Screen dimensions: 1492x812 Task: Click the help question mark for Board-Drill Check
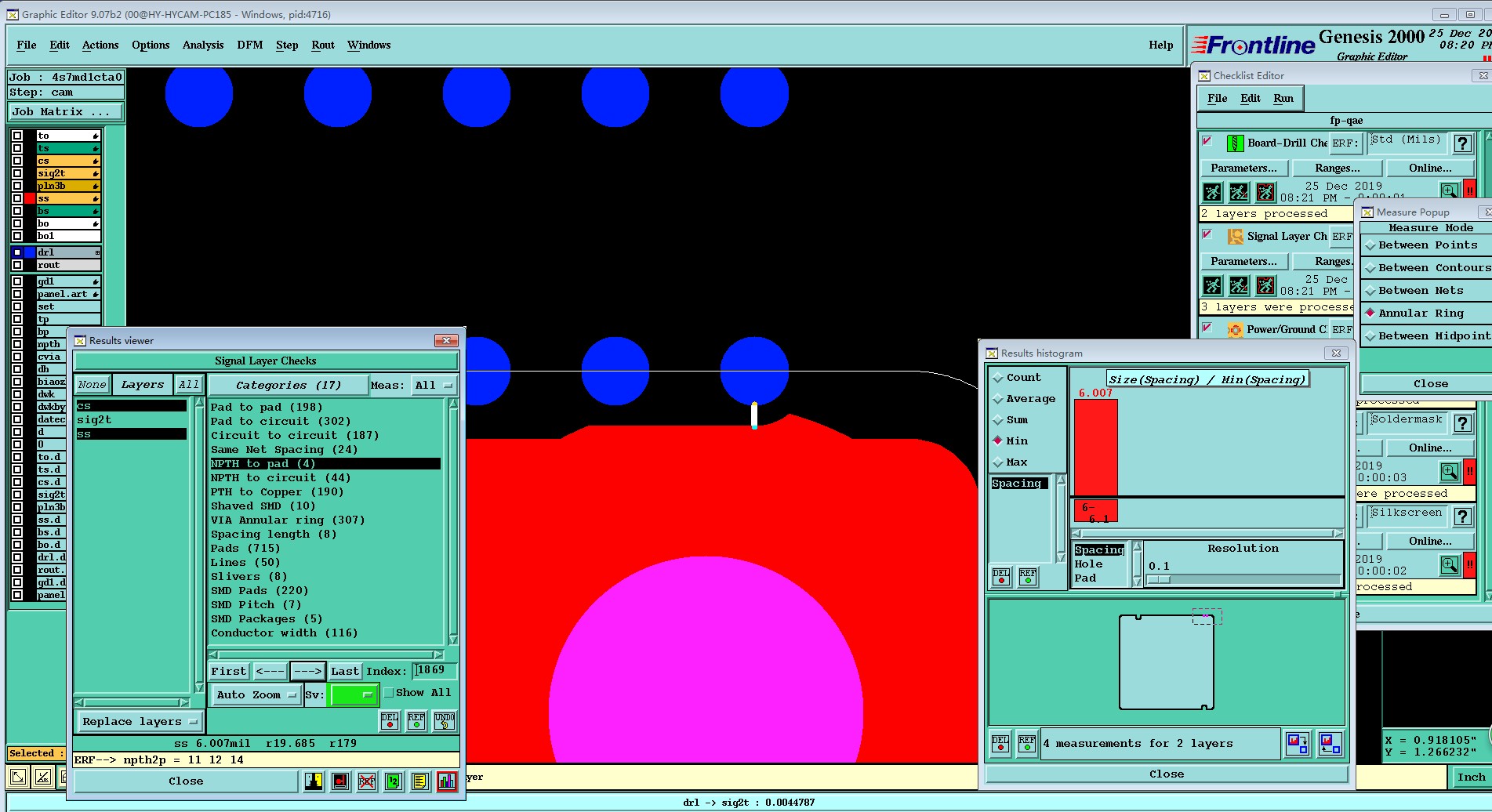tap(1462, 143)
